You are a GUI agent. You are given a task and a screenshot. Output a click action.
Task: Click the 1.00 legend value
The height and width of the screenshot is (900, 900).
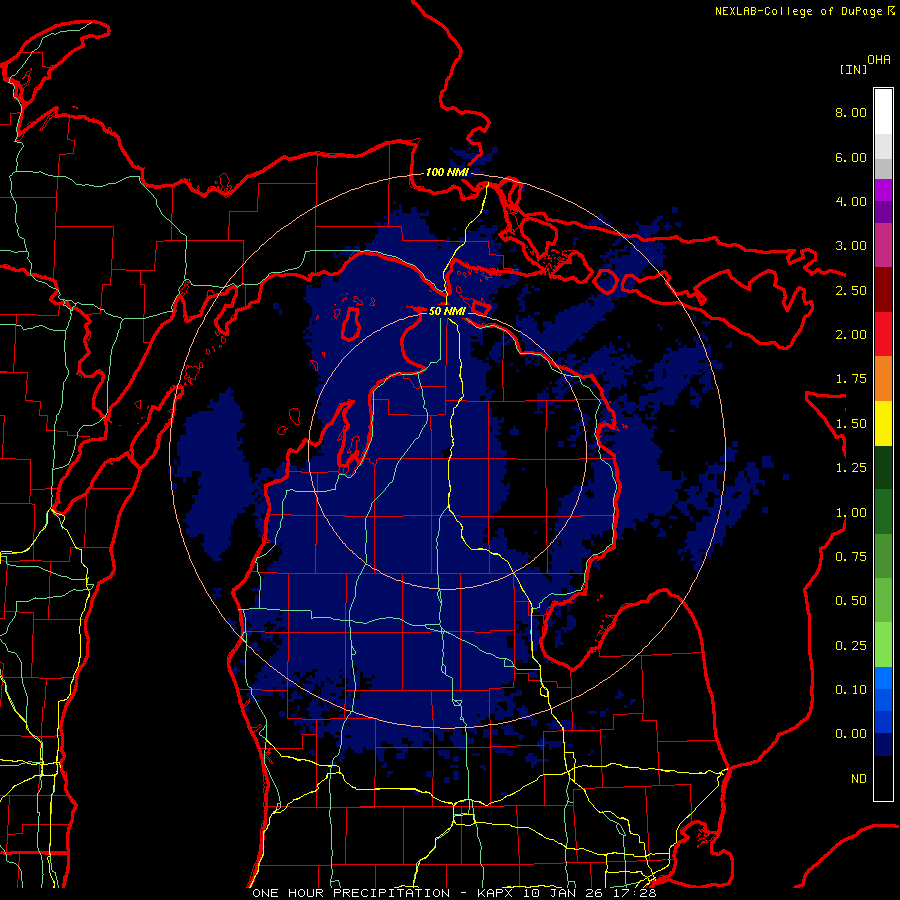pos(851,513)
